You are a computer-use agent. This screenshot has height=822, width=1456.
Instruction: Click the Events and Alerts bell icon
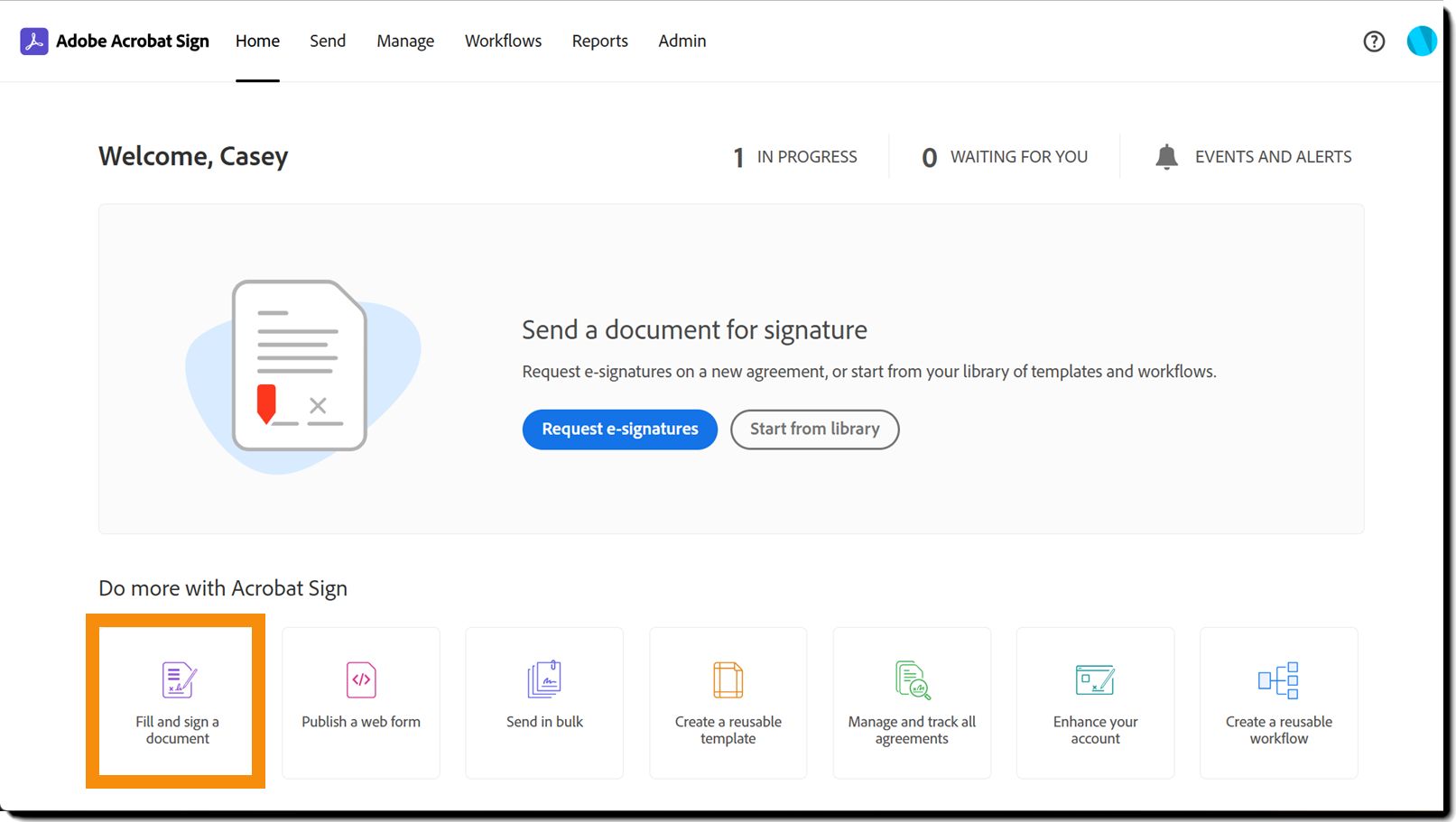tap(1166, 157)
